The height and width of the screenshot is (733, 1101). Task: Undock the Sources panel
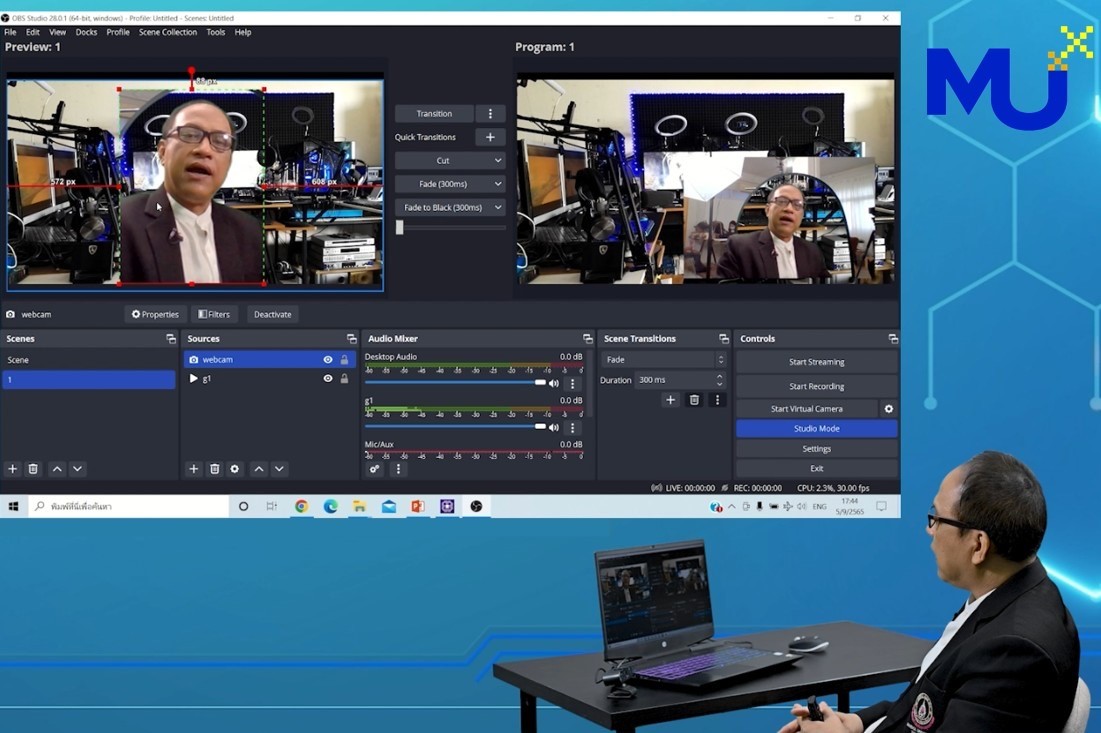tap(352, 338)
